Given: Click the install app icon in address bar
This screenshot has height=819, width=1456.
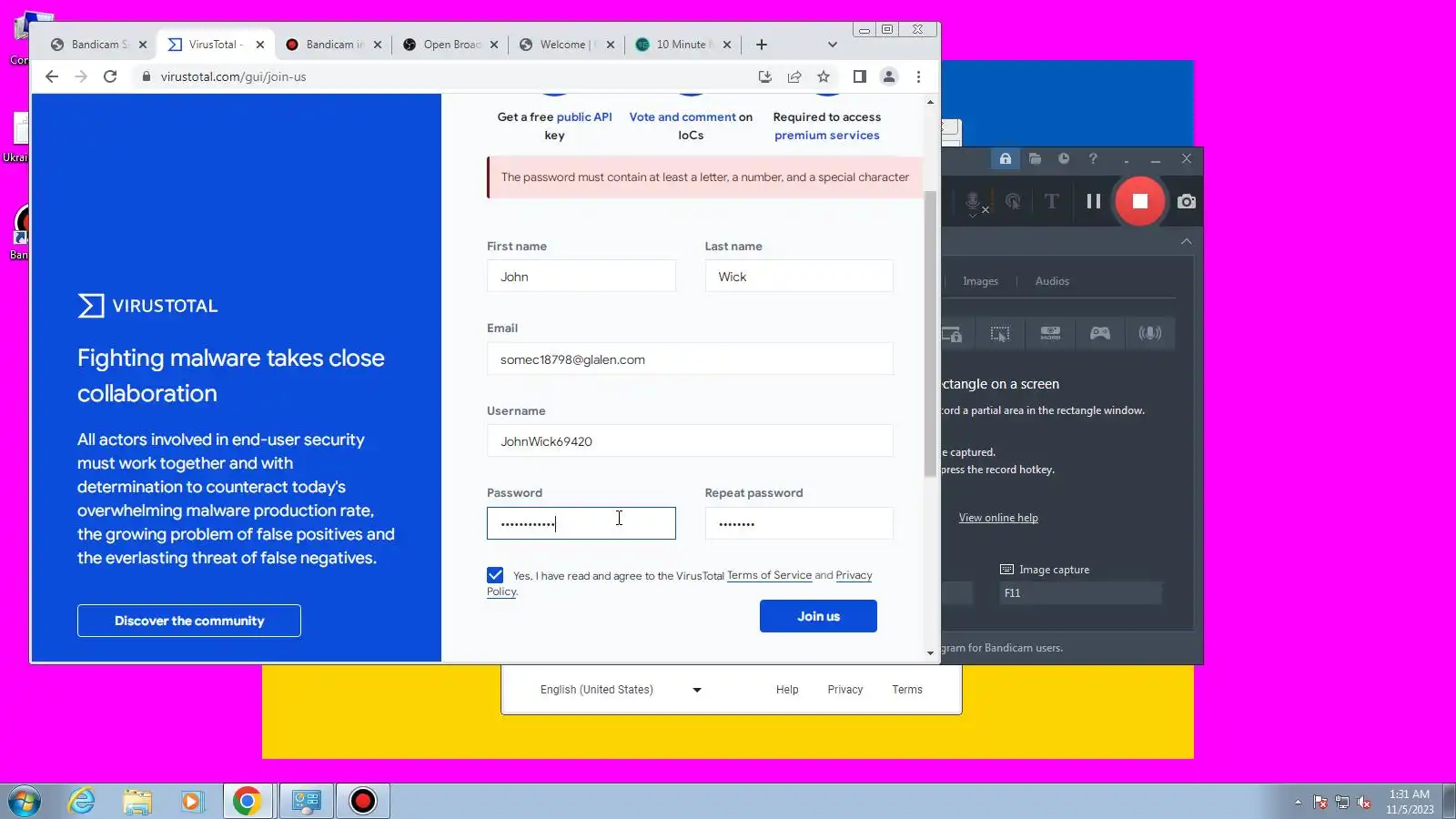Looking at the screenshot, I should coord(765,76).
